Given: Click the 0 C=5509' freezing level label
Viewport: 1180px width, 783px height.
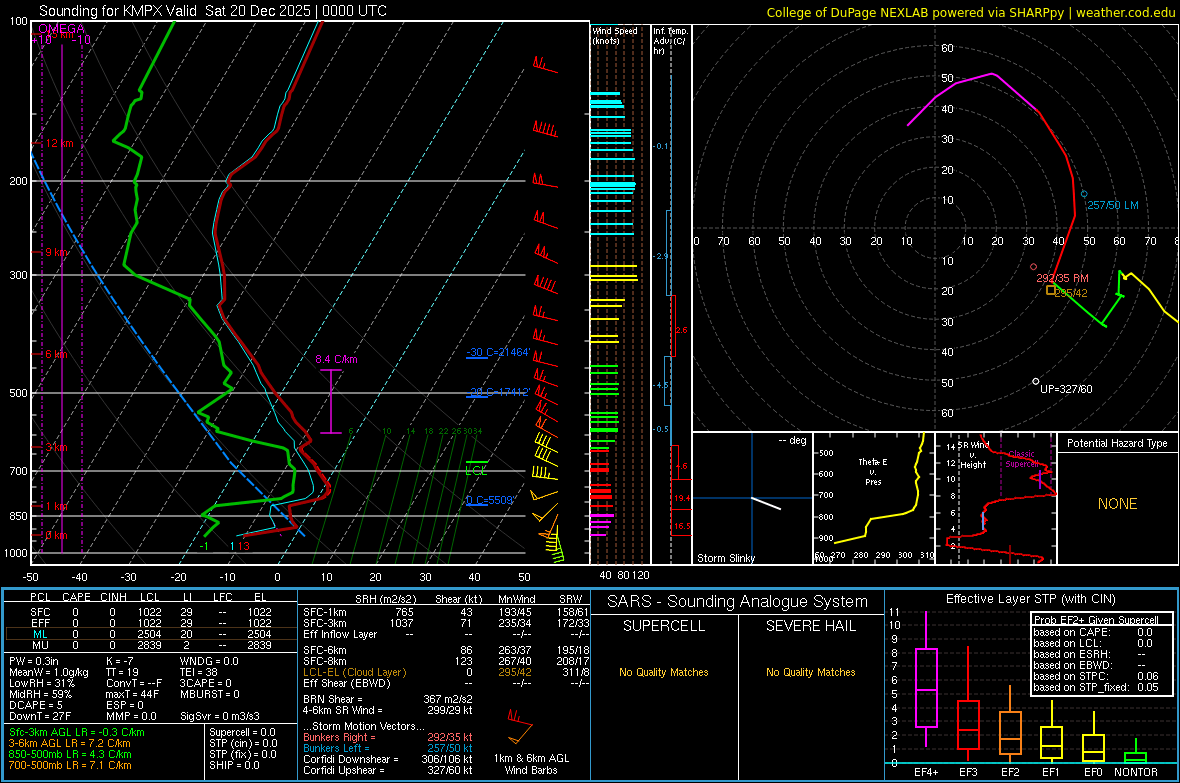Looking at the screenshot, I should tap(490, 500).
